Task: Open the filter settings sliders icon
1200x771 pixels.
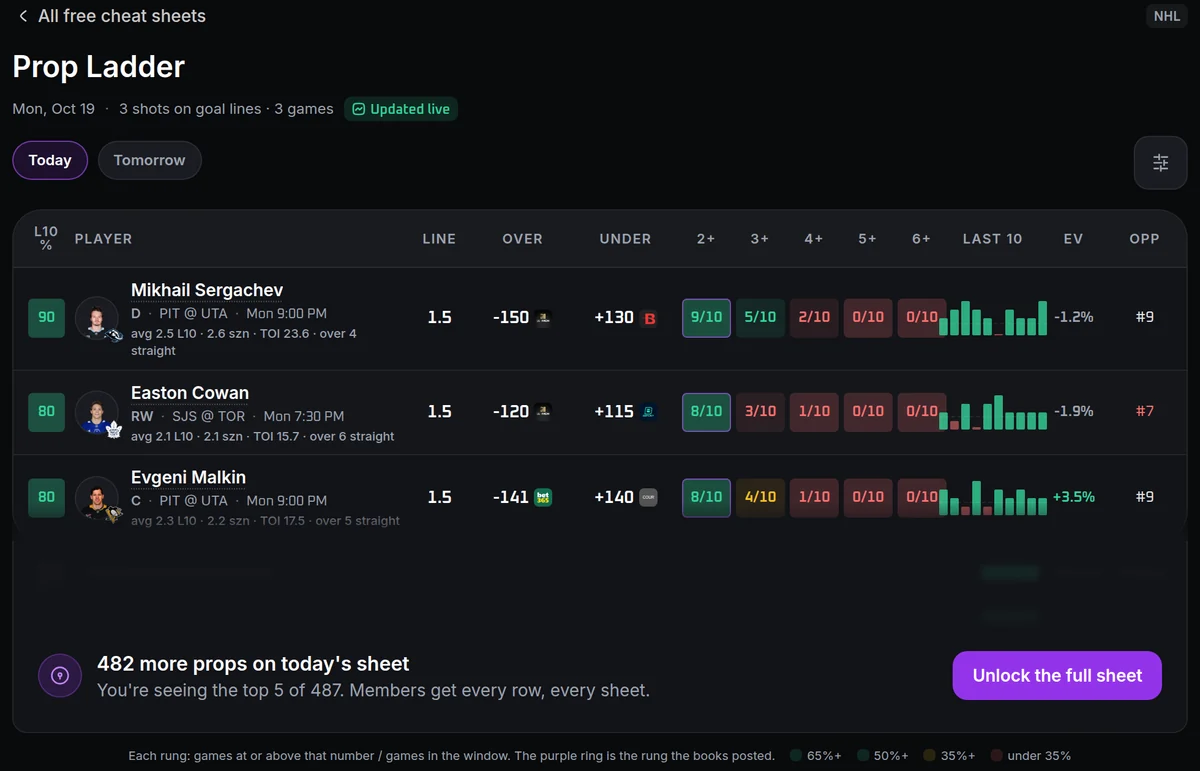Action: pos(1160,163)
